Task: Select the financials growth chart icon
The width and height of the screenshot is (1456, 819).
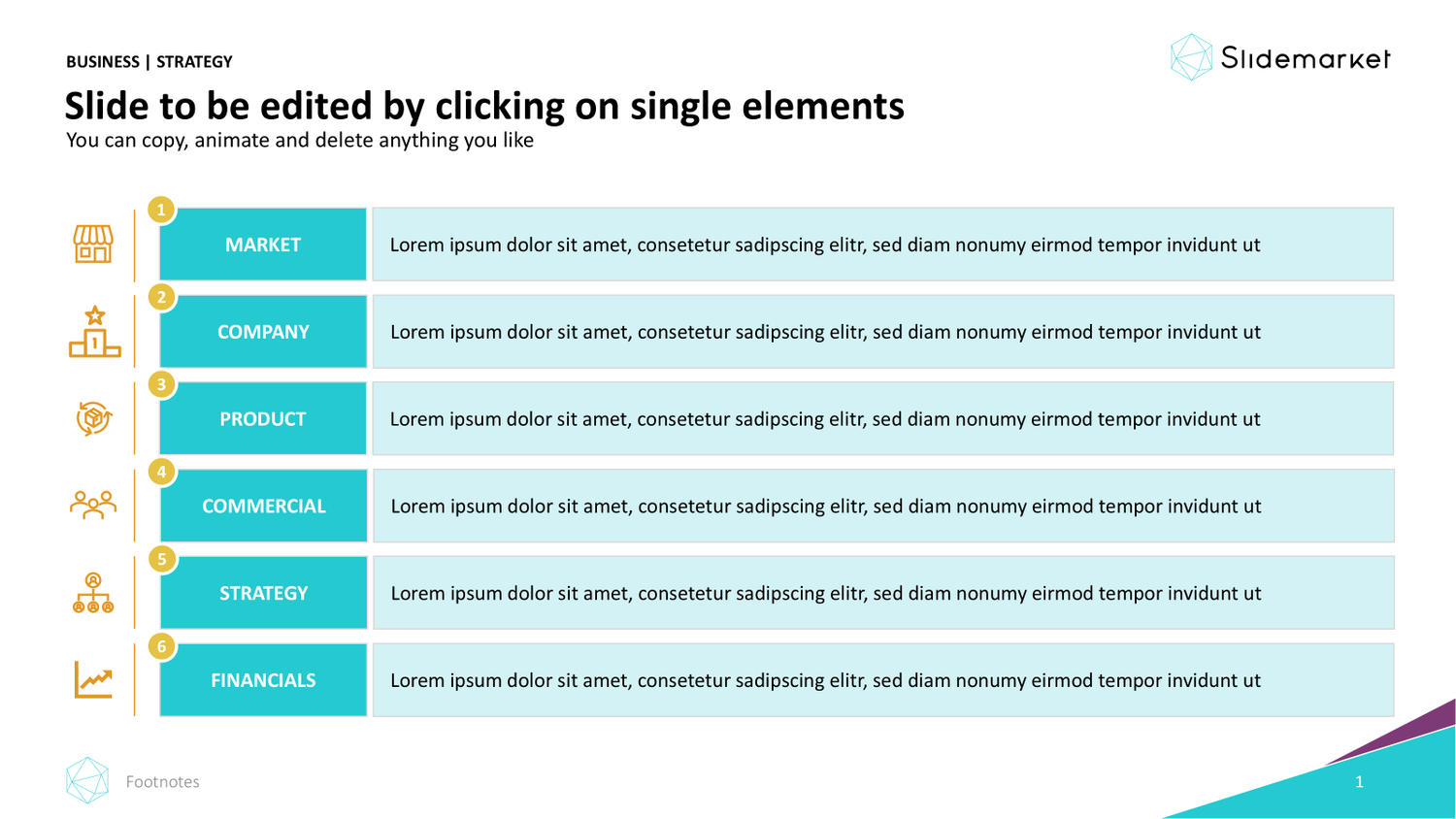Action: [x=94, y=679]
